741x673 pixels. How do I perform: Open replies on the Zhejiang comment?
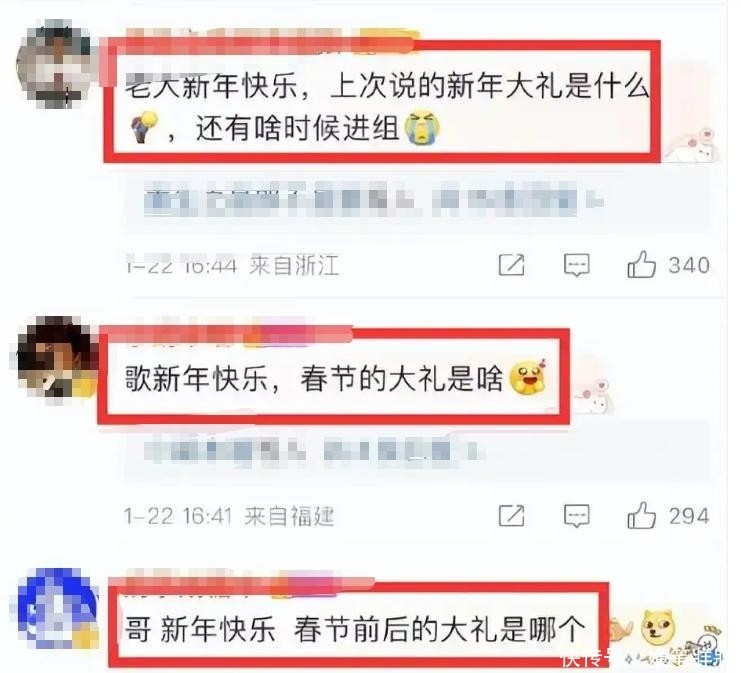point(577,265)
